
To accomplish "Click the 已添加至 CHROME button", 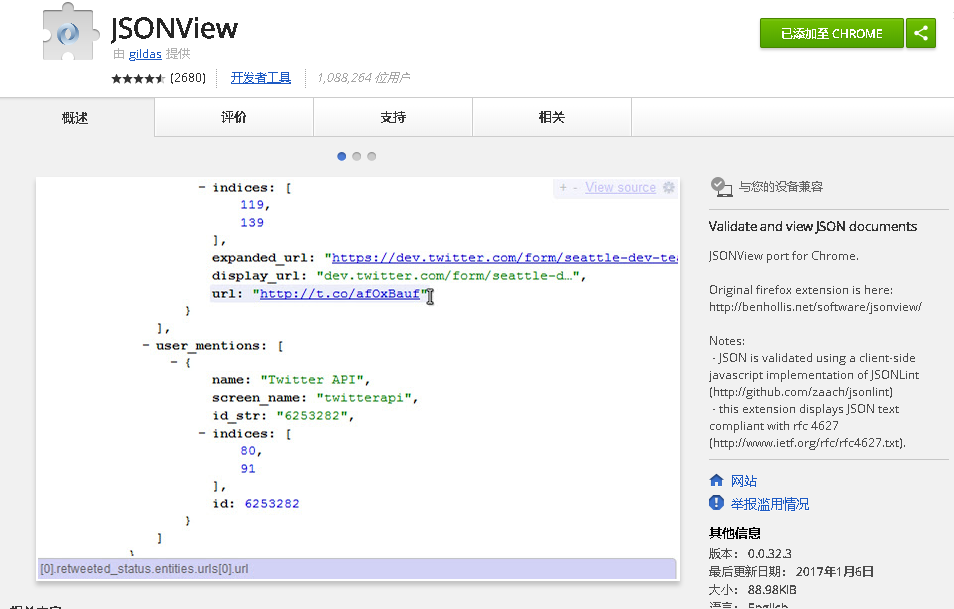I will click(832, 33).
